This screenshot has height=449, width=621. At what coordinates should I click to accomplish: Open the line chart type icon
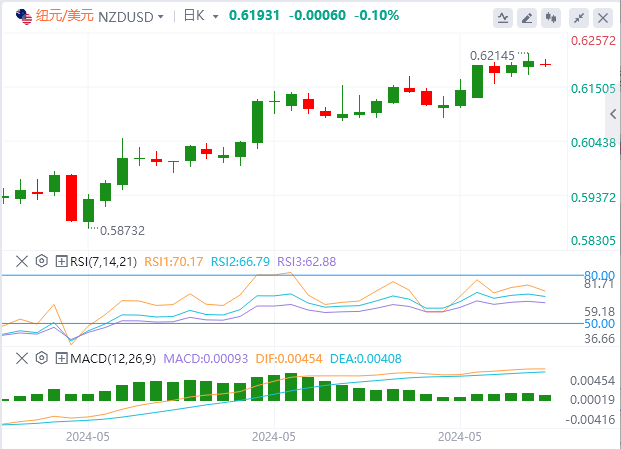point(503,18)
